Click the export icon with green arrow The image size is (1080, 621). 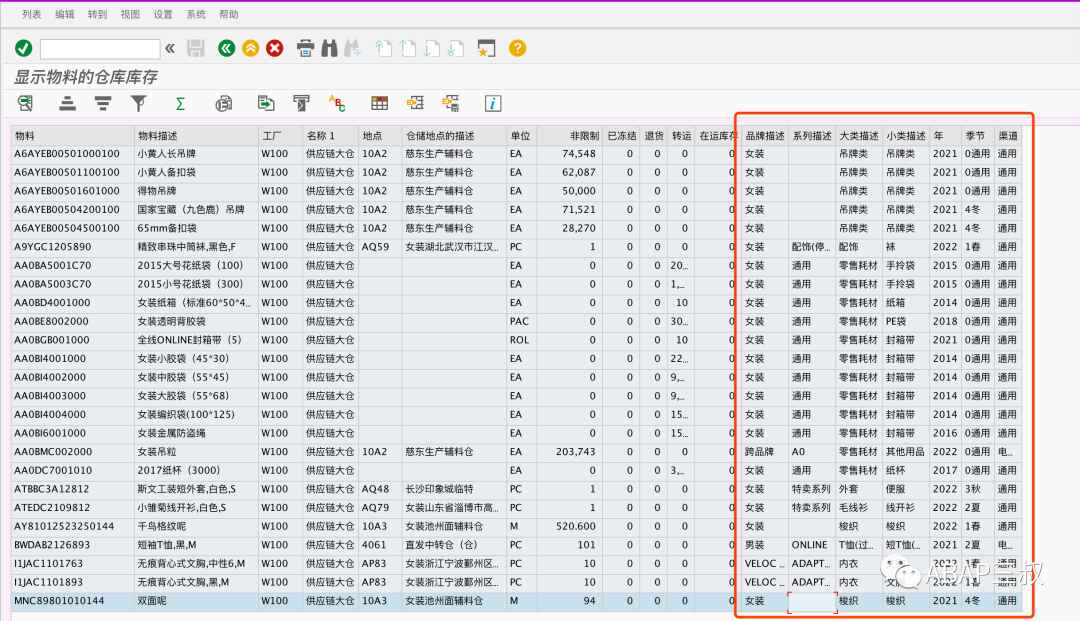[265, 103]
